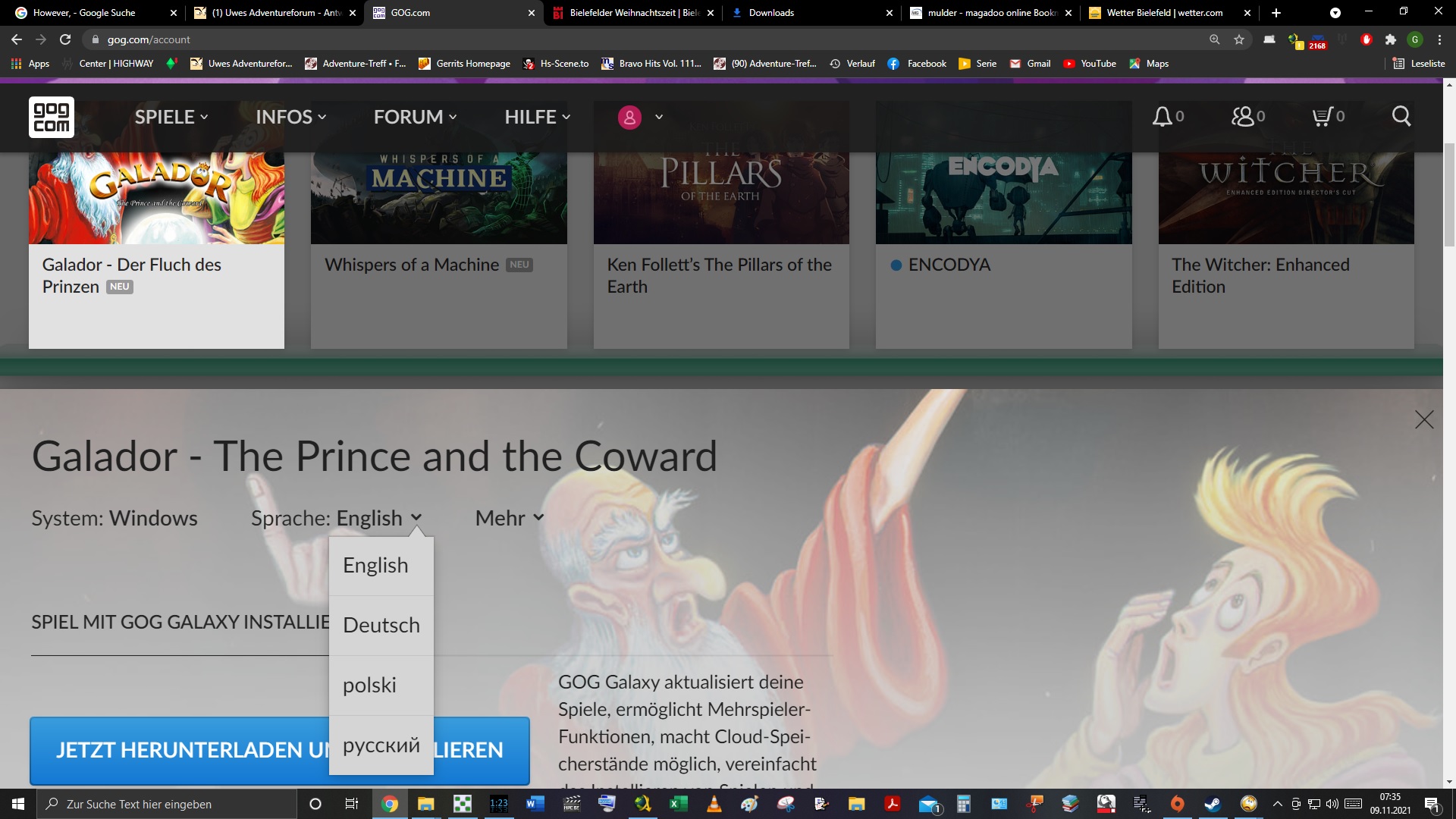Open Excel in the taskbar
The width and height of the screenshot is (1456, 819).
[x=678, y=804]
